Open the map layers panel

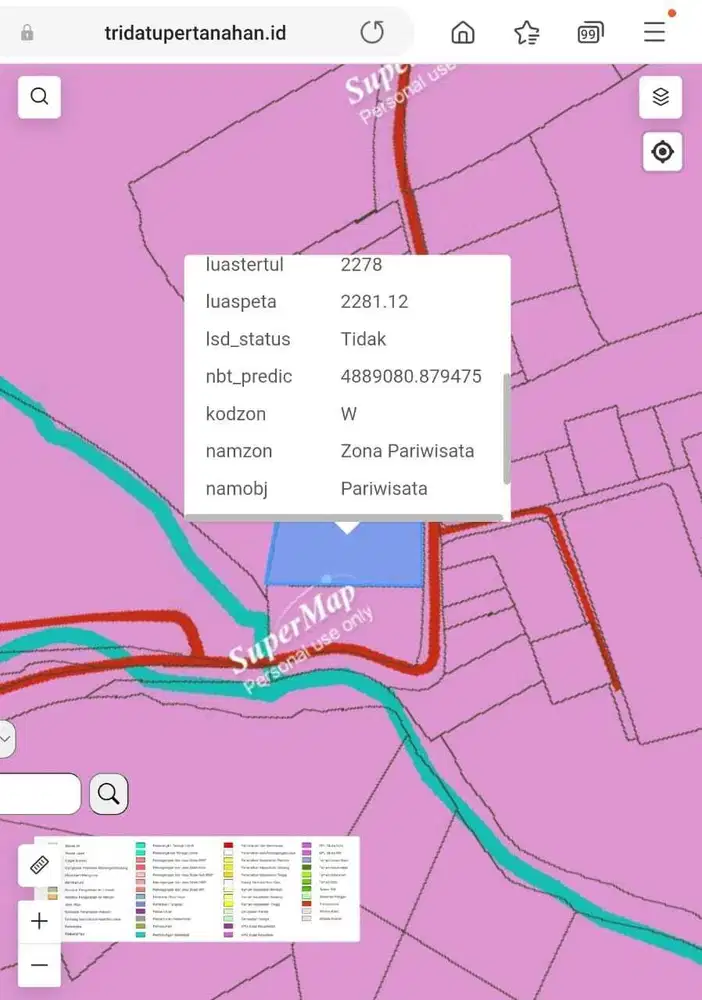pos(660,97)
